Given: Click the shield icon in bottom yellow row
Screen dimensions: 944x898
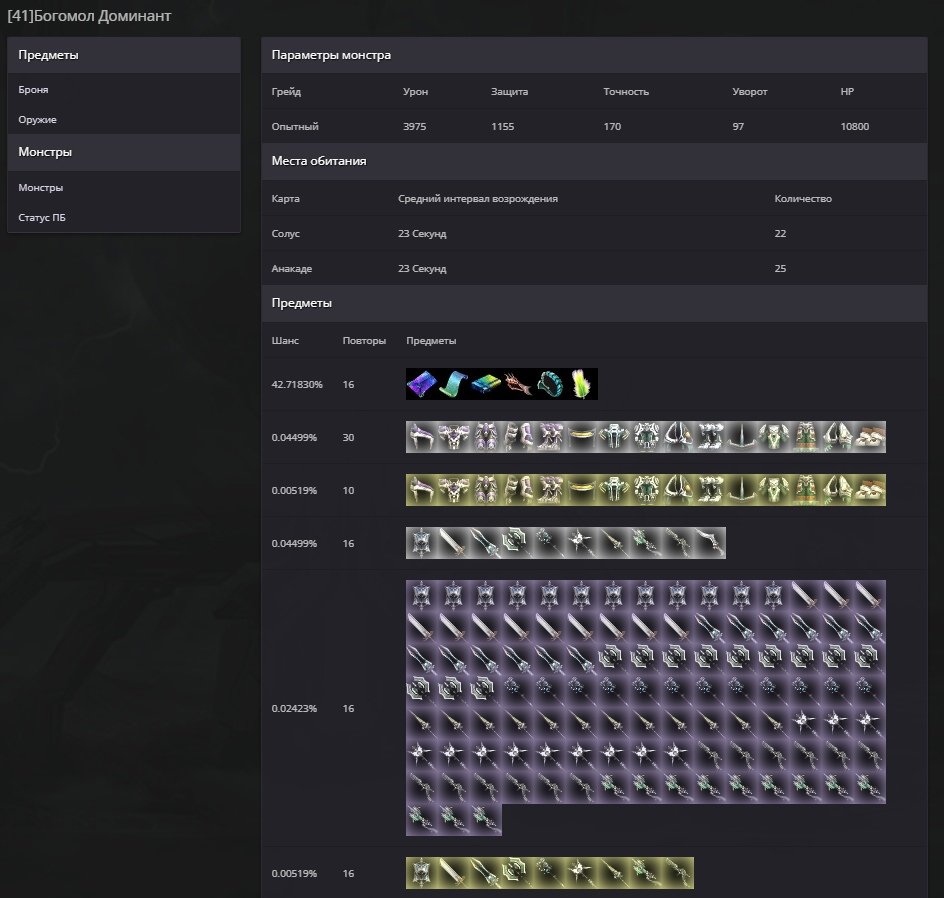Looking at the screenshot, I should (x=422, y=873).
